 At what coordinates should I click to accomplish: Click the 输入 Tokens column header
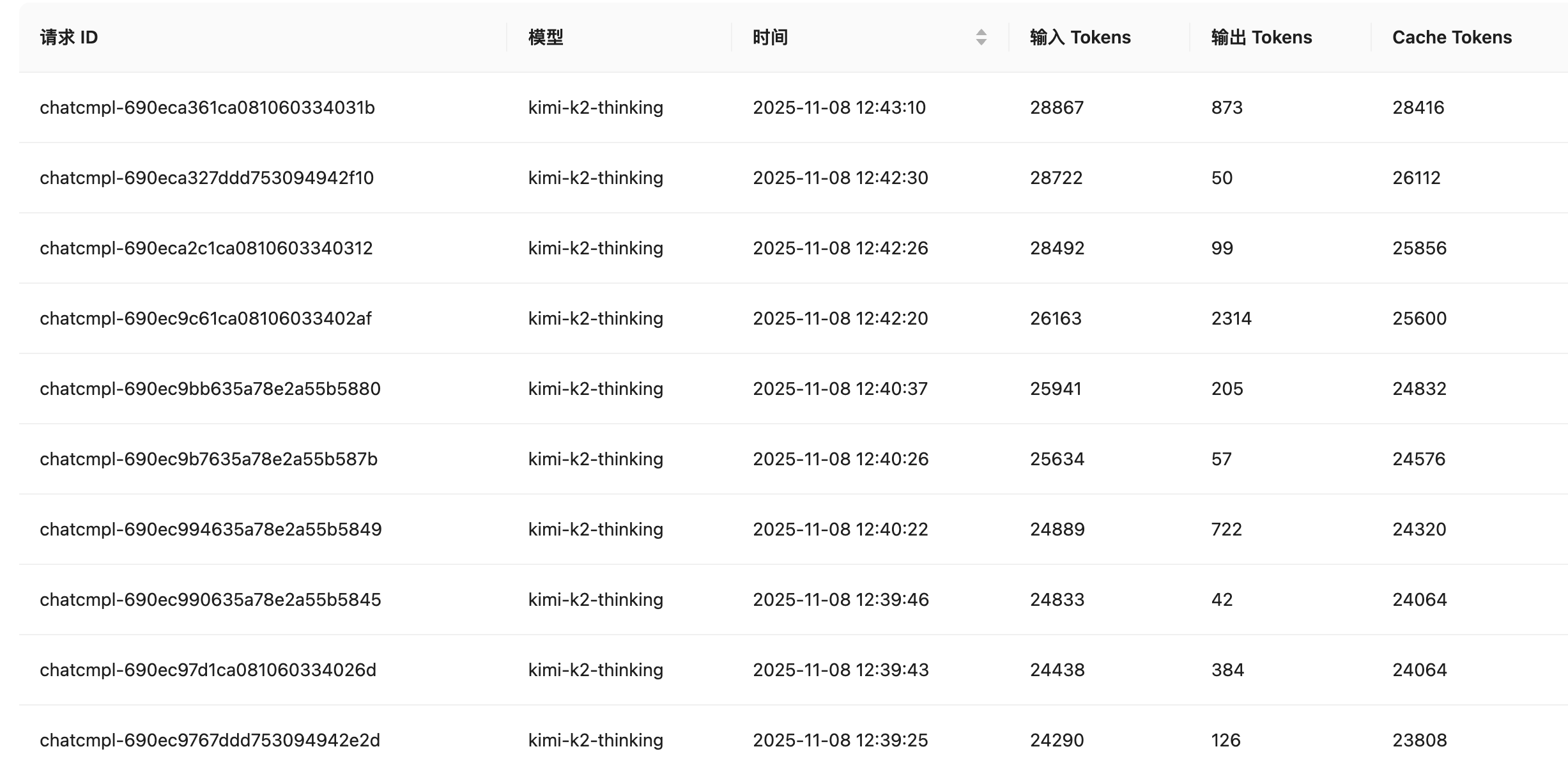point(1080,37)
